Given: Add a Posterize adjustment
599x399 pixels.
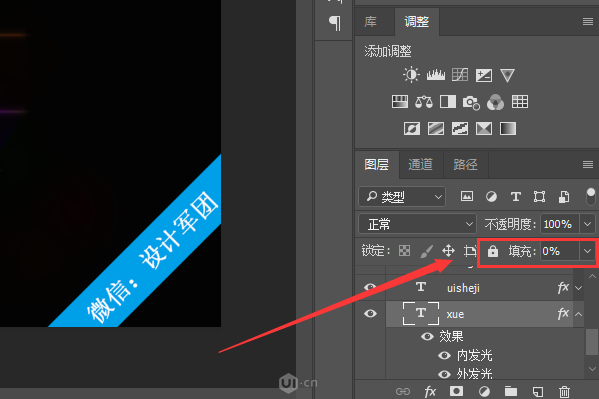Looking at the screenshot, I should [436, 128].
